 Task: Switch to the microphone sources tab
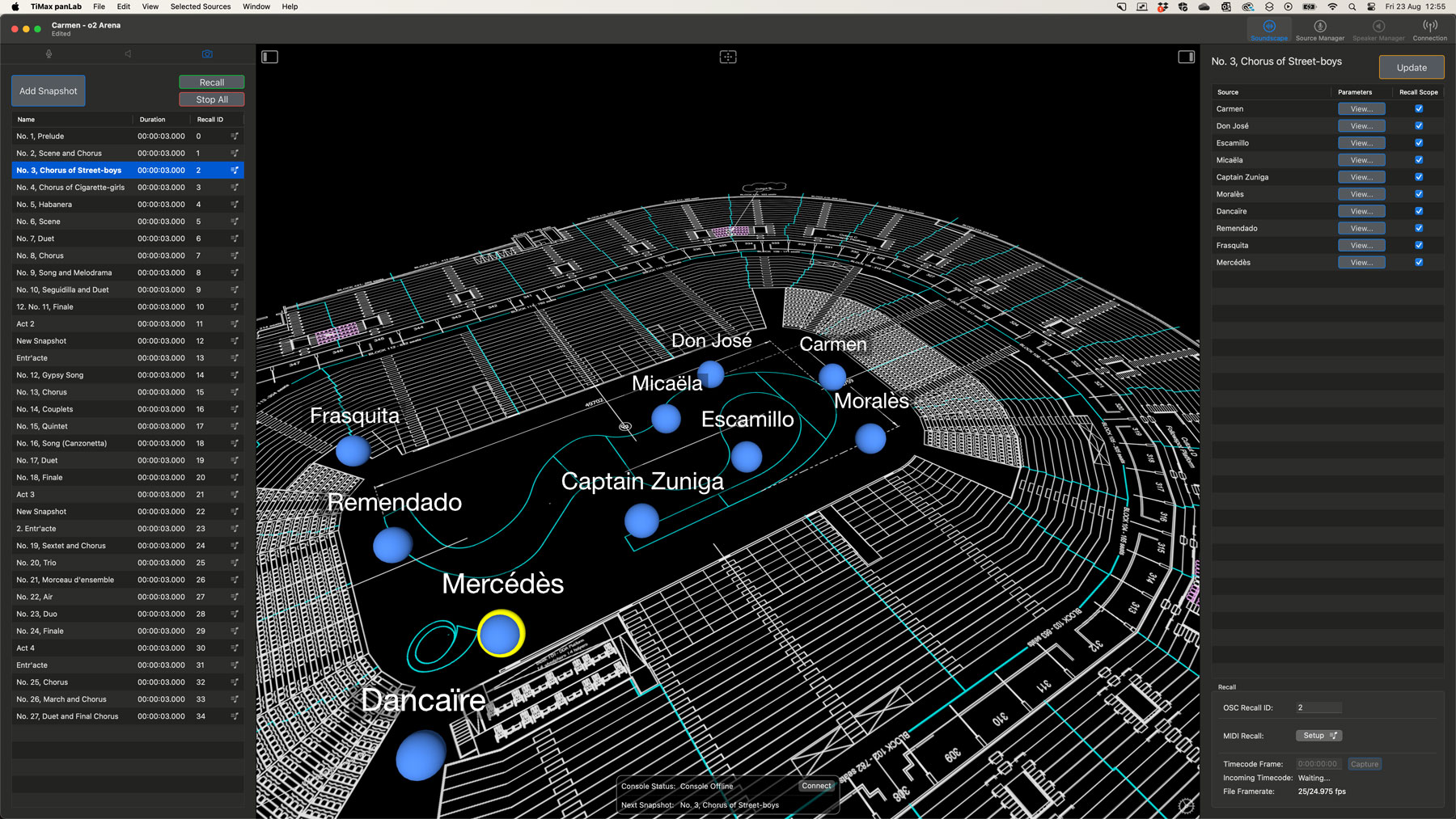[x=49, y=54]
